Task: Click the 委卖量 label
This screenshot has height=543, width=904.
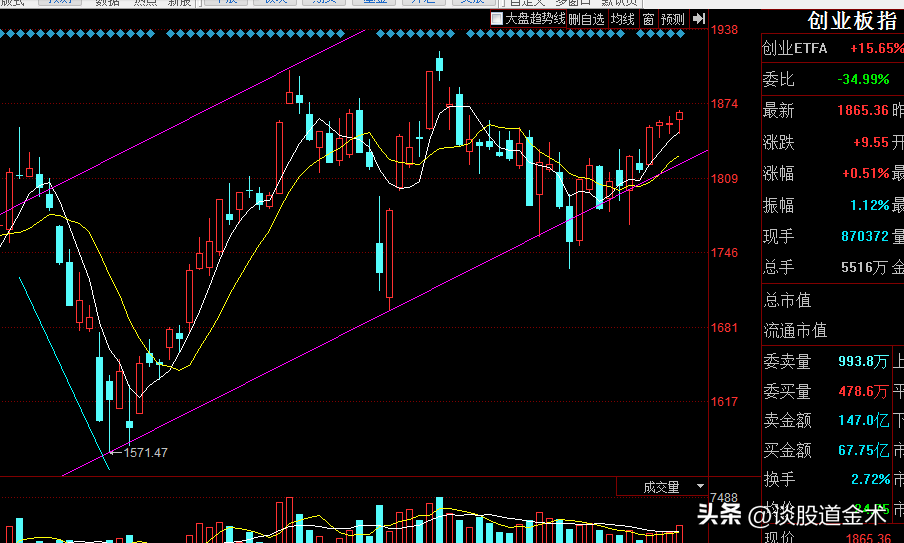Action: [x=787, y=361]
